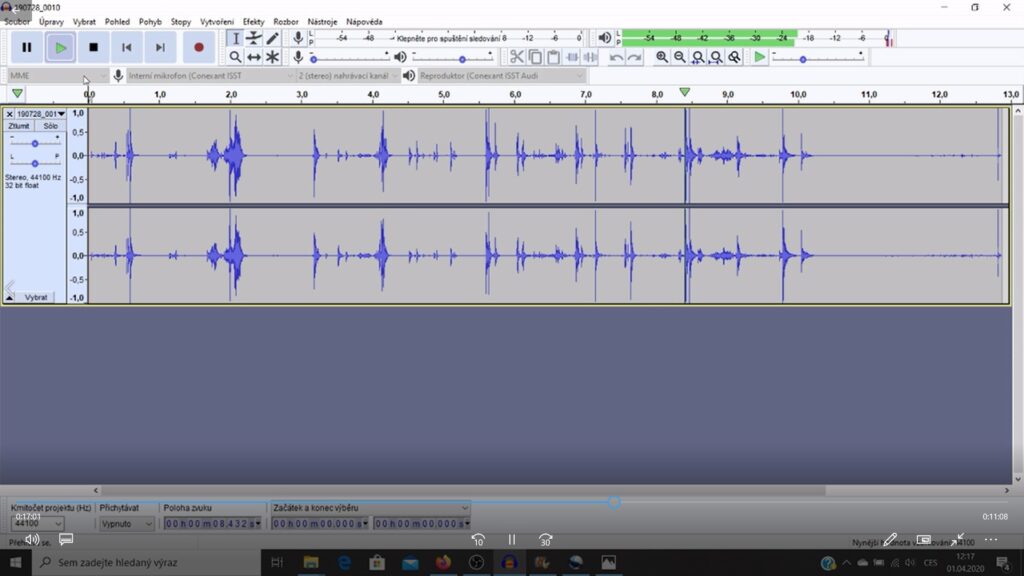Select the Multi-tool asterisk icon
Screen dimensions: 1024x576
coord(272,57)
